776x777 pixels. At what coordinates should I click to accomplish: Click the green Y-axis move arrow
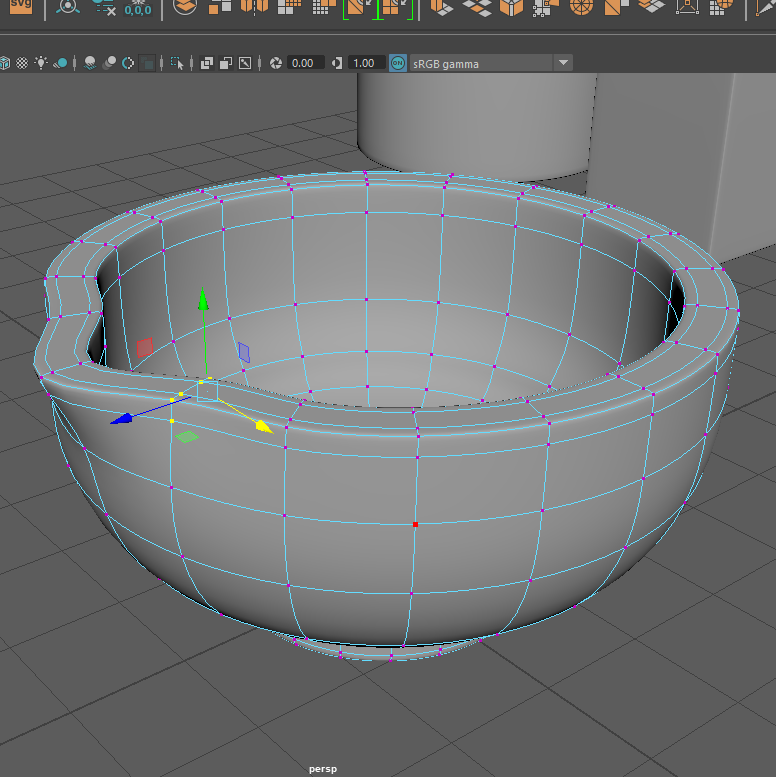click(x=203, y=298)
